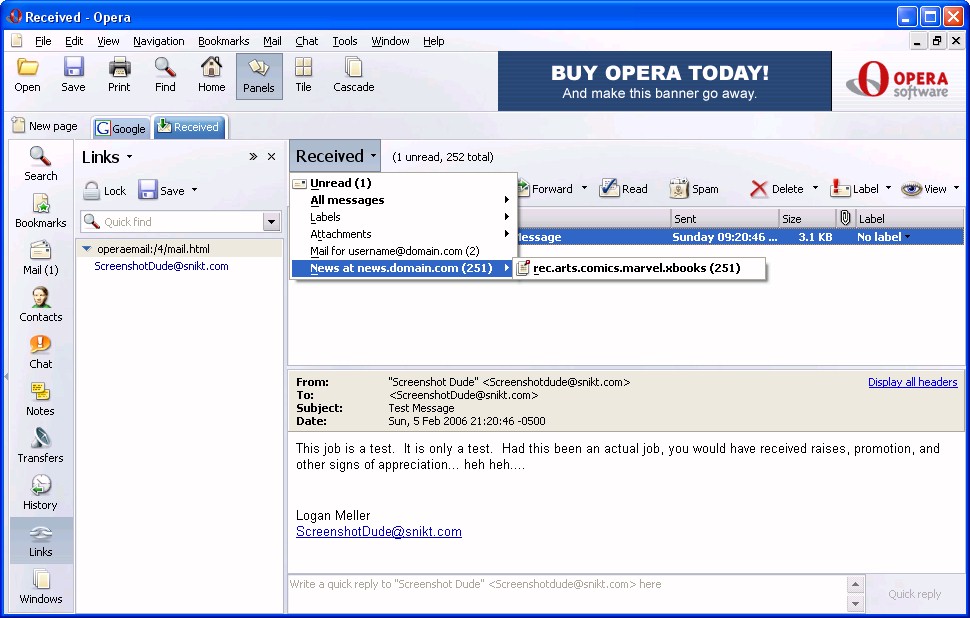Delete the selected message
970x618 pixels.
(776, 189)
